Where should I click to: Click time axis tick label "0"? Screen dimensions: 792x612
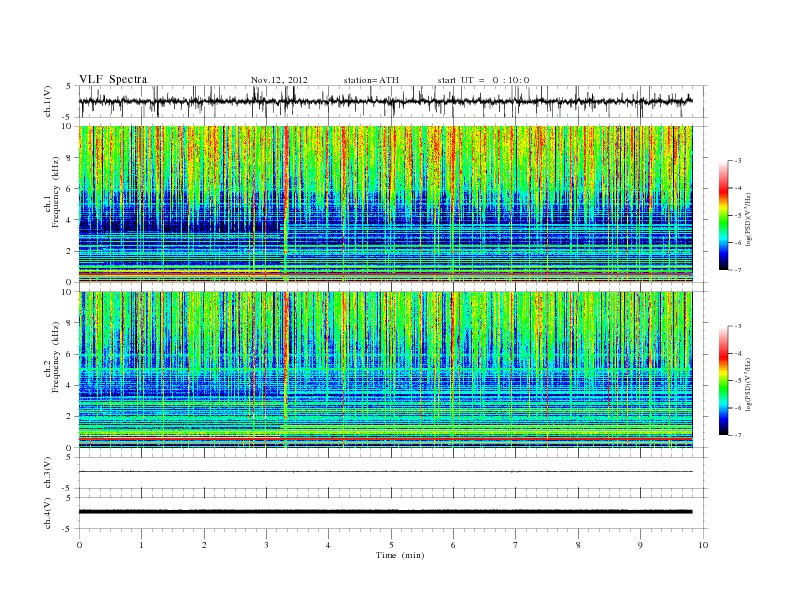79,545
